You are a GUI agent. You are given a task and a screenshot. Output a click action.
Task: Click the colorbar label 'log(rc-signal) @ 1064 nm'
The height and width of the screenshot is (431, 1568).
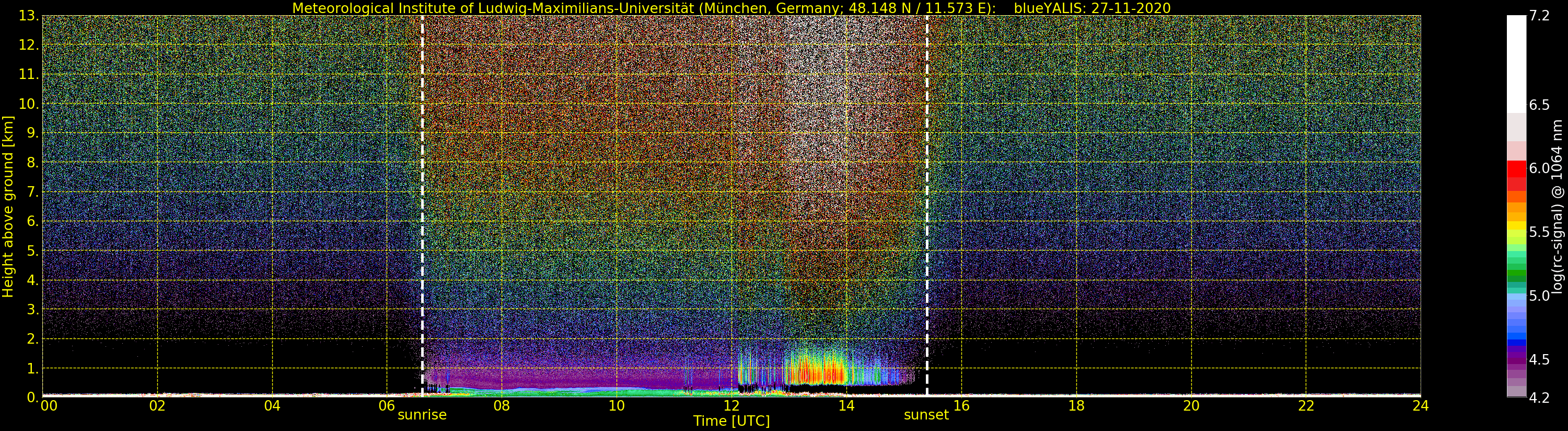[x=1557, y=207]
